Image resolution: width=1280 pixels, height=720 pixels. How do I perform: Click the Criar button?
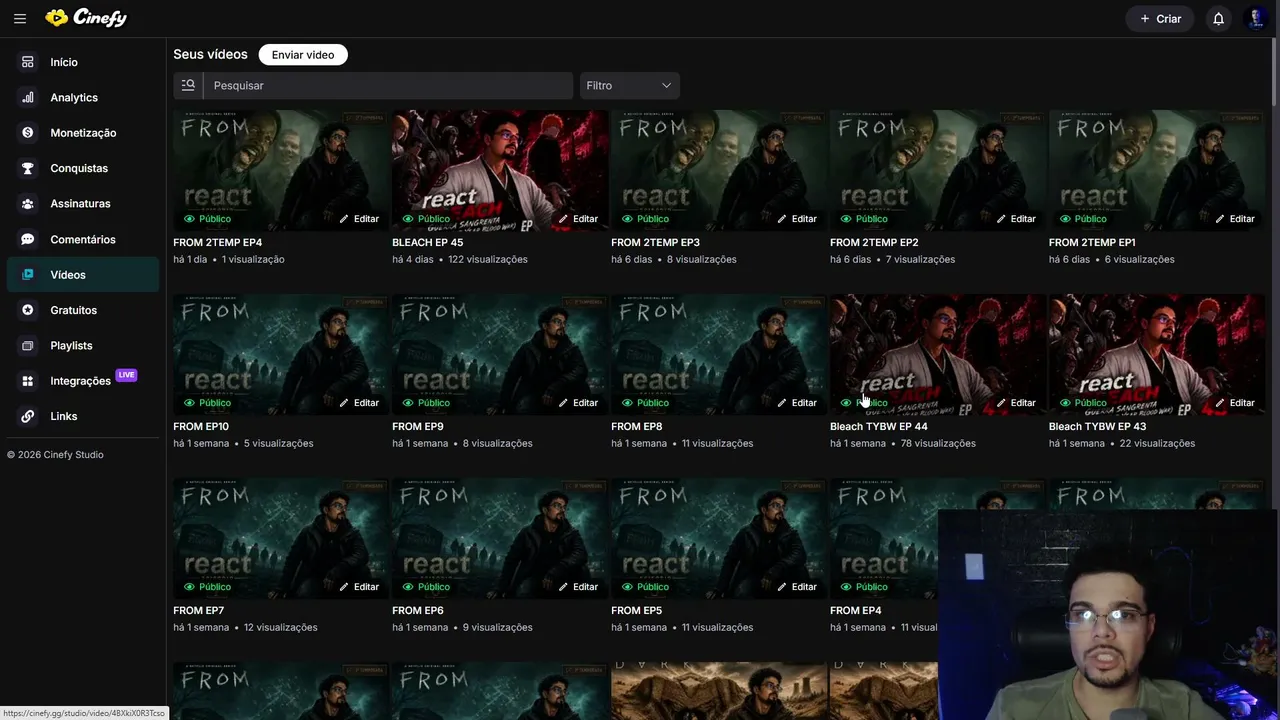coord(1161,18)
